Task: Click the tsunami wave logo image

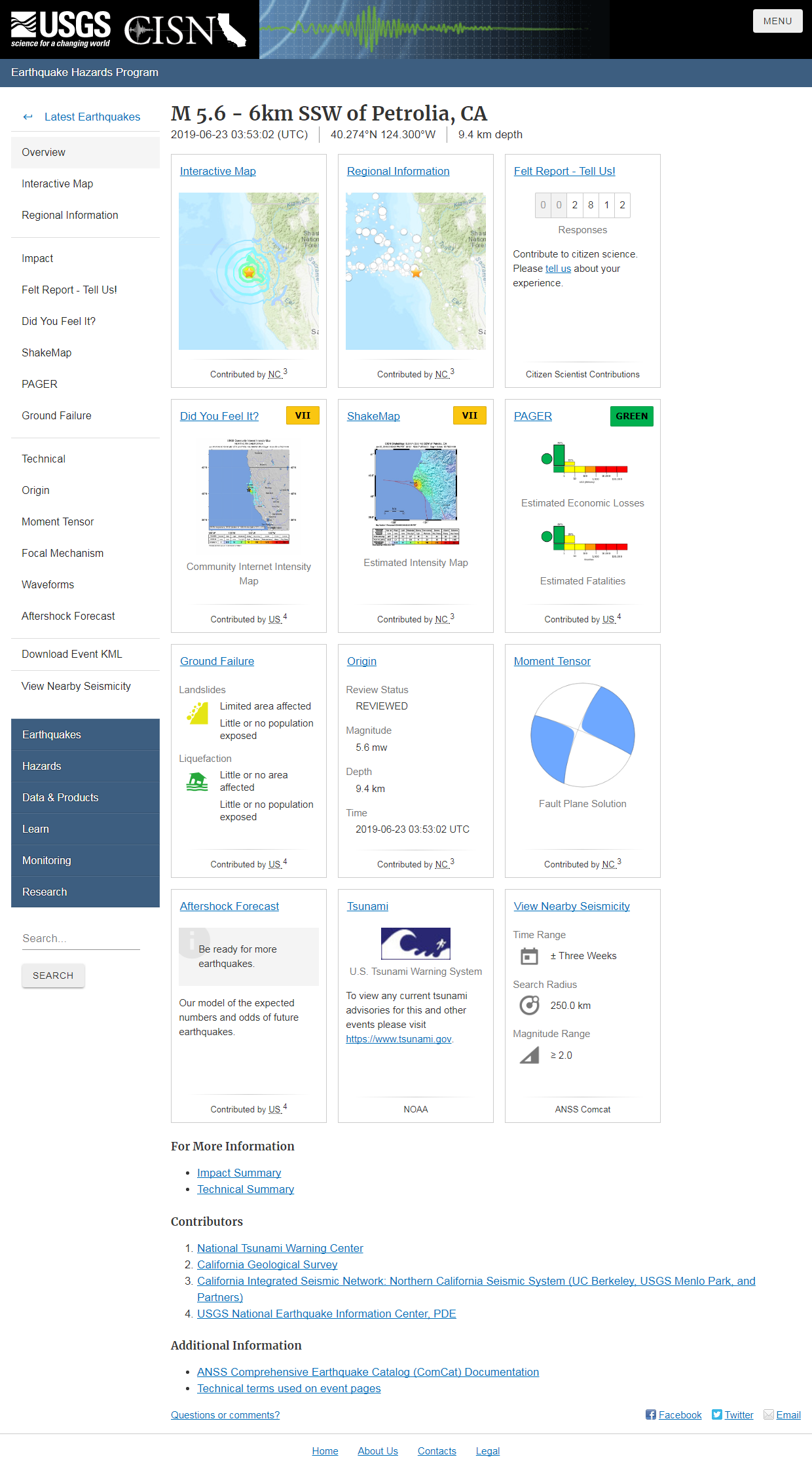Action: tap(415, 943)
